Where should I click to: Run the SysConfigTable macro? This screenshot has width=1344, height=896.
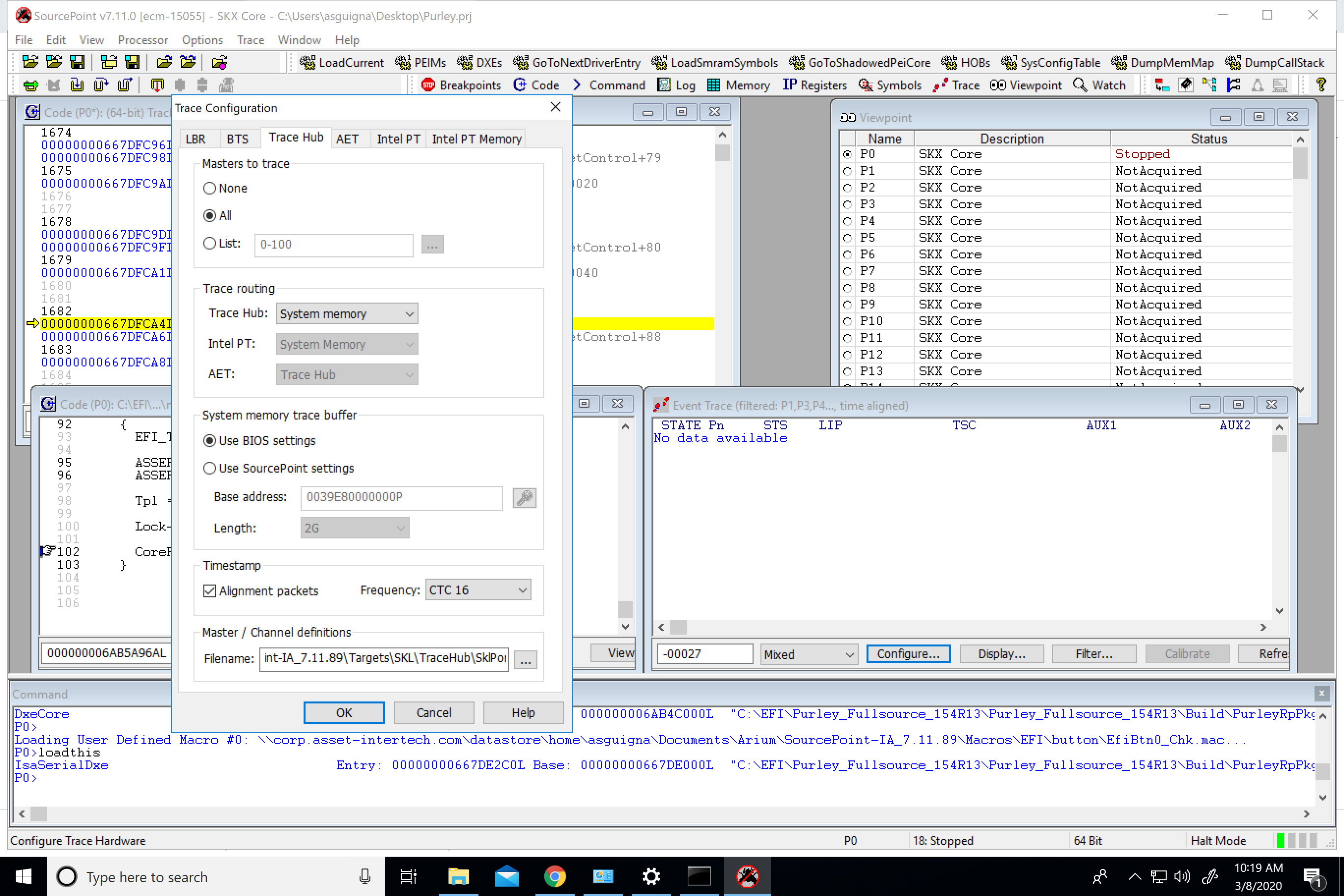tap(1050, 62)
